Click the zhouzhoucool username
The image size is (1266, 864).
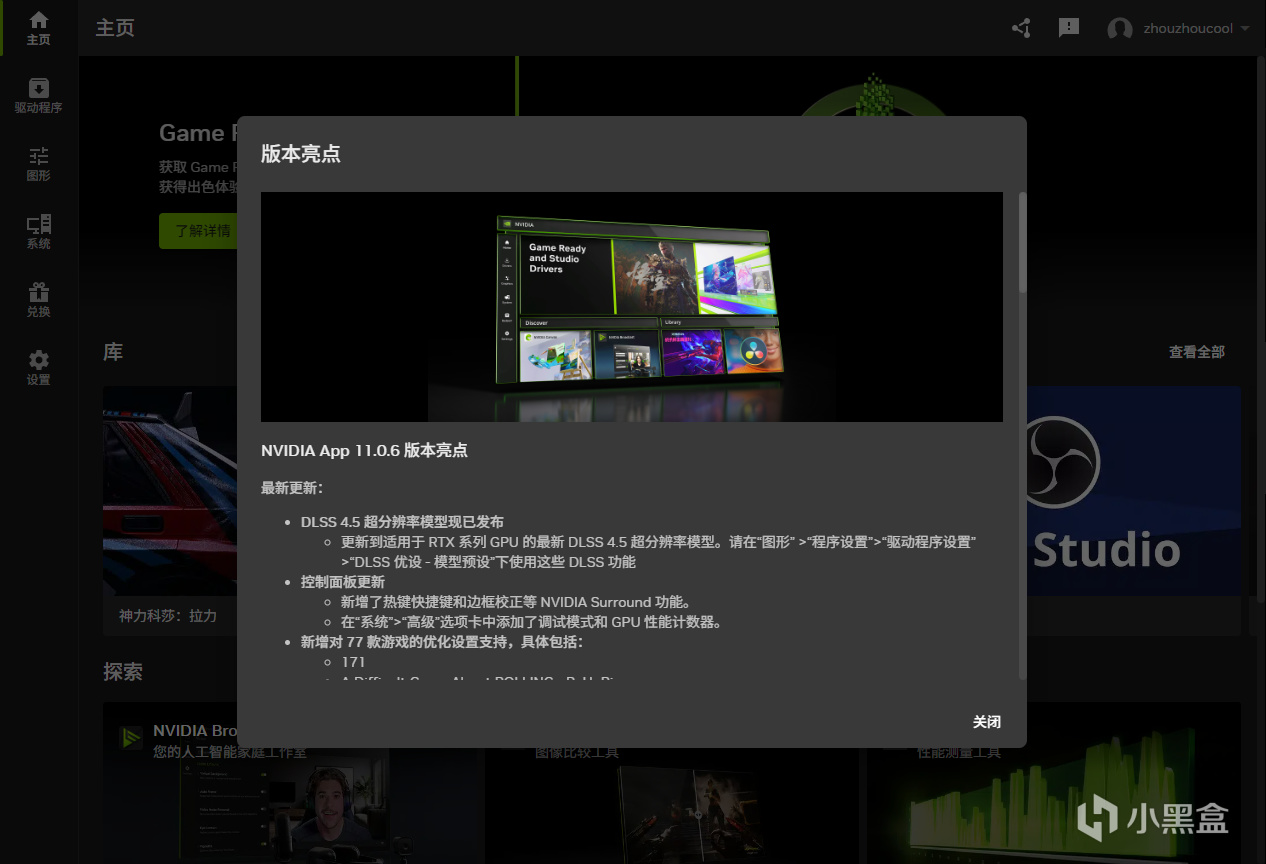1188,29
